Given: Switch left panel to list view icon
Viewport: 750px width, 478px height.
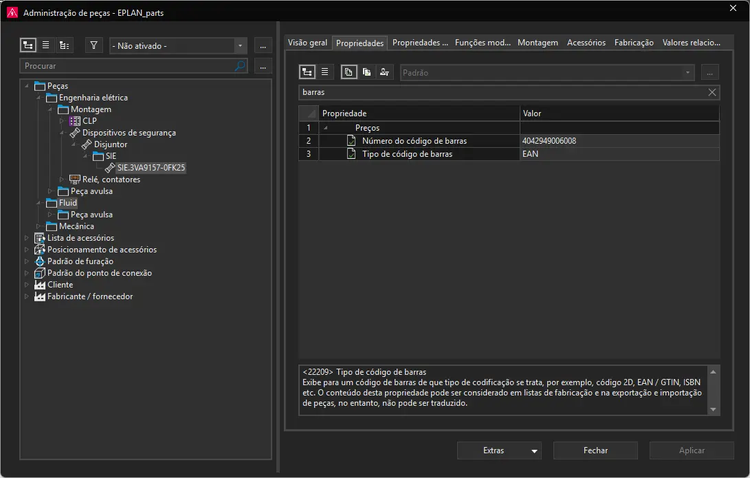Looking at the screenshot, I should point(46,45).
